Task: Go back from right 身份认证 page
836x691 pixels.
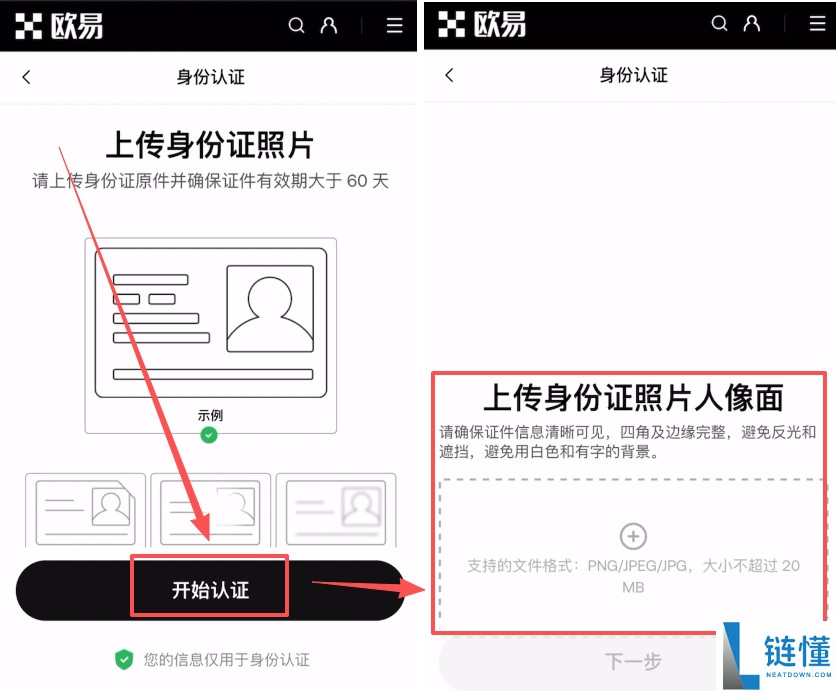Action: pos(449,75)
